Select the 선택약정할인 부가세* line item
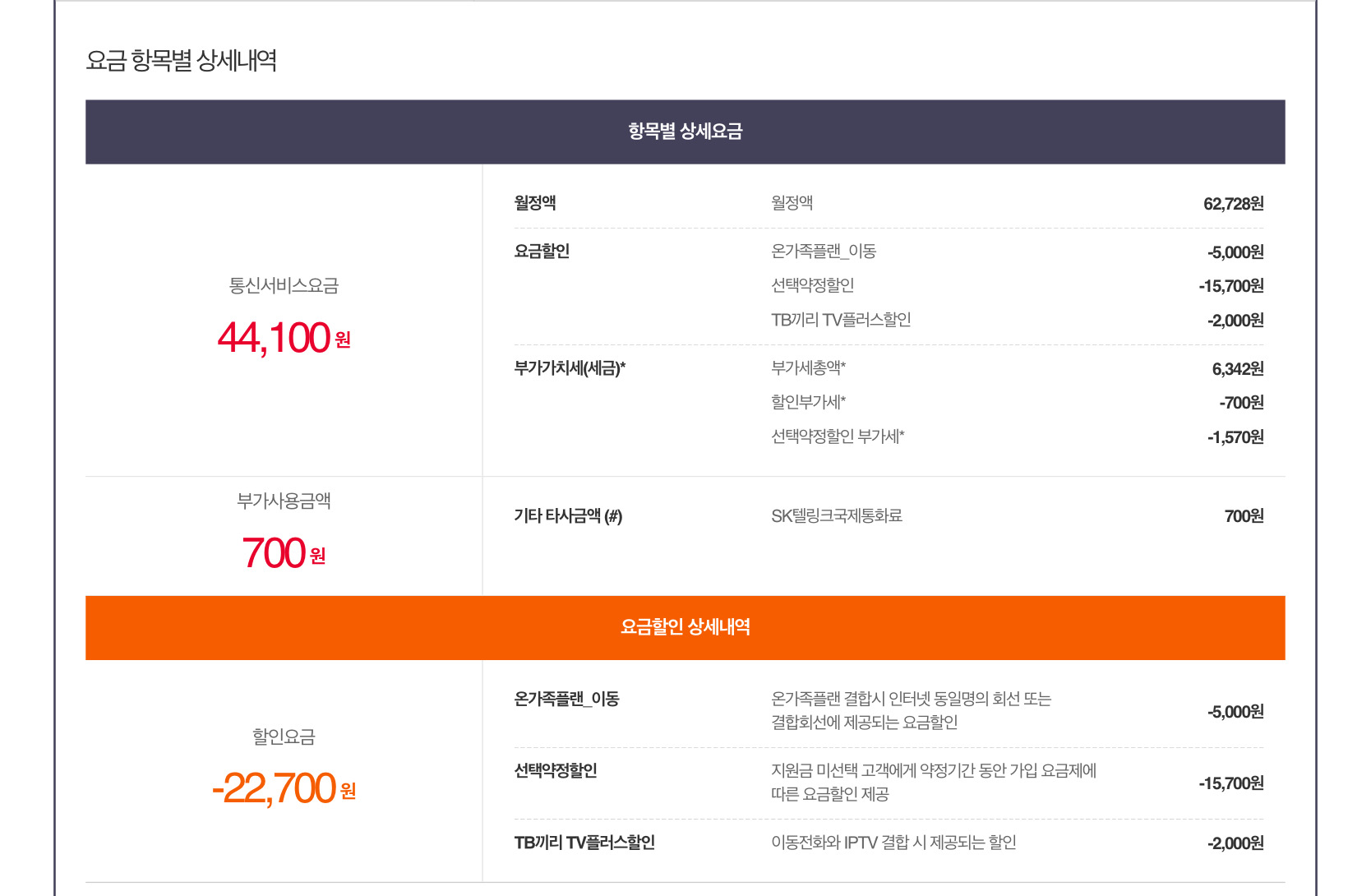The image size is (1371, 896). [x=838, y=436]
